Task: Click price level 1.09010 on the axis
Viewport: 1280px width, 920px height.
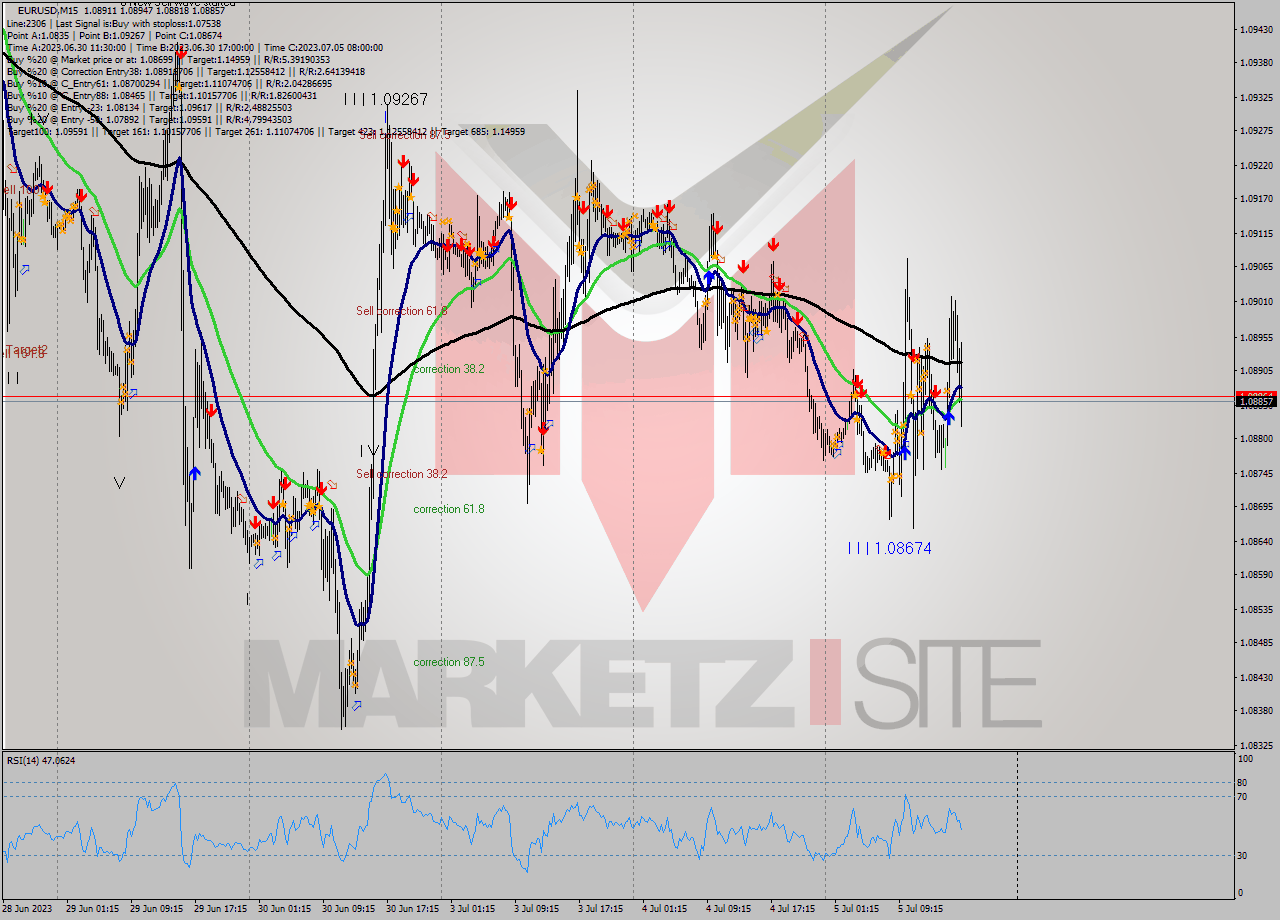Action: tap(1255, 301)
